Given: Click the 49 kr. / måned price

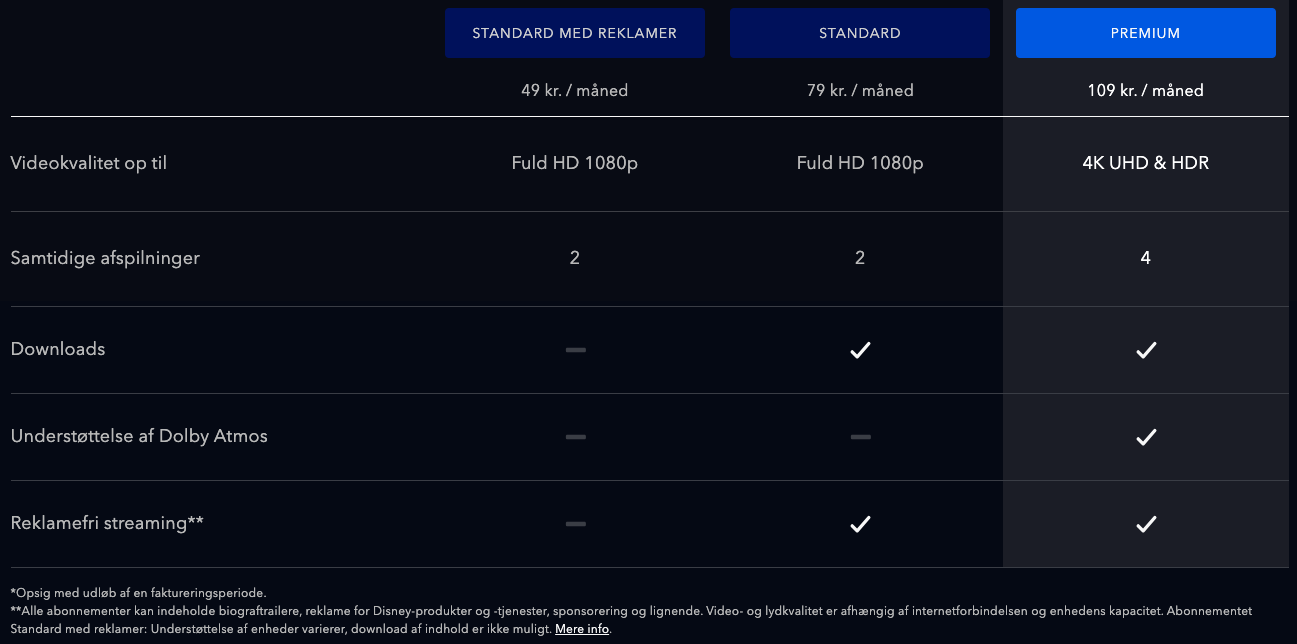Looking at the screenshot, I should (x=574, y=91).
